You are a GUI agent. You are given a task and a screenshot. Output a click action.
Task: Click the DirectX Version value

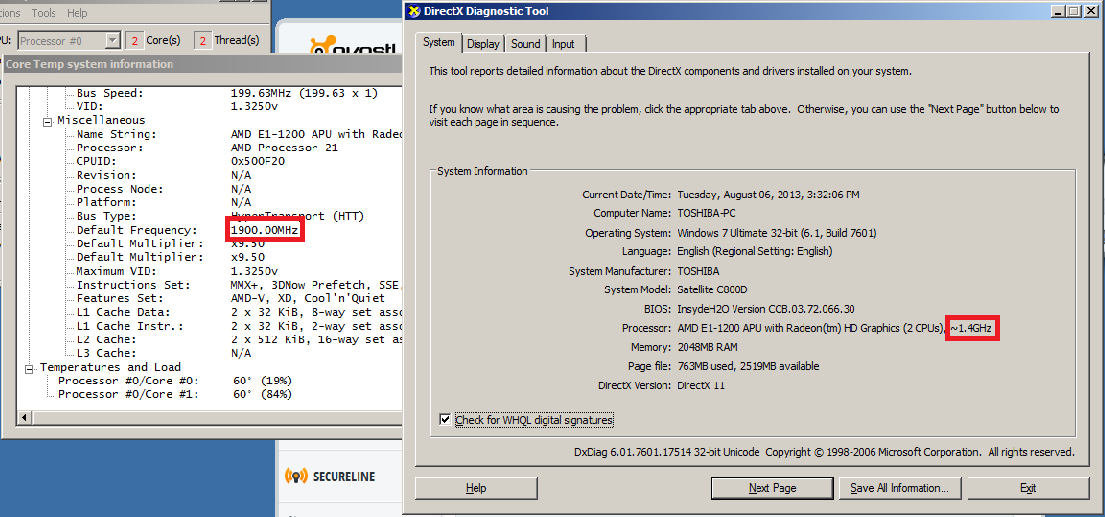pos(701,385)
